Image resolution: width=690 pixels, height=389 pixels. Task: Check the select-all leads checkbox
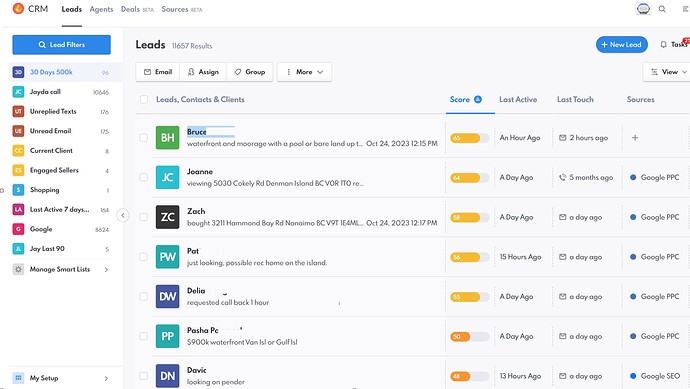tap(144, 99)
